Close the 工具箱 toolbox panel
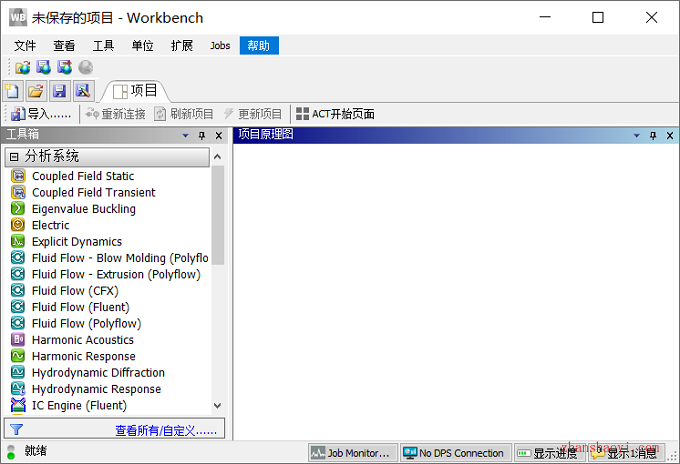680x464 pixels. (219, 136)
